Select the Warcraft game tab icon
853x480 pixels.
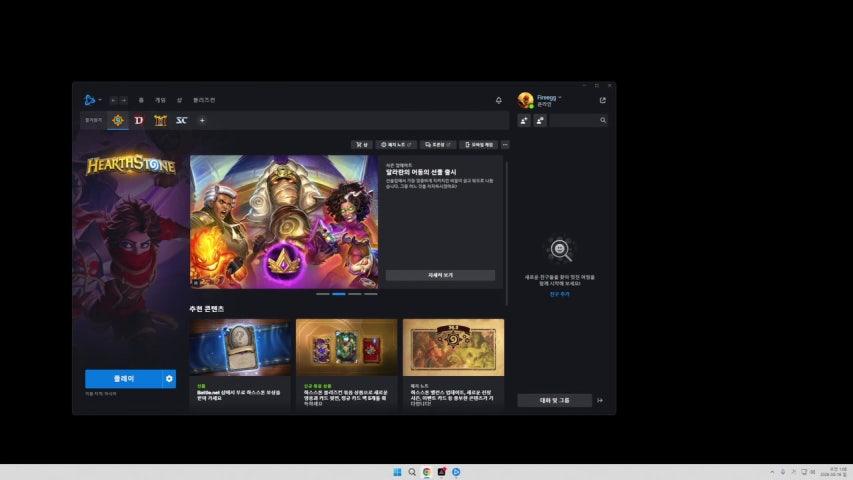coord(160,120)
